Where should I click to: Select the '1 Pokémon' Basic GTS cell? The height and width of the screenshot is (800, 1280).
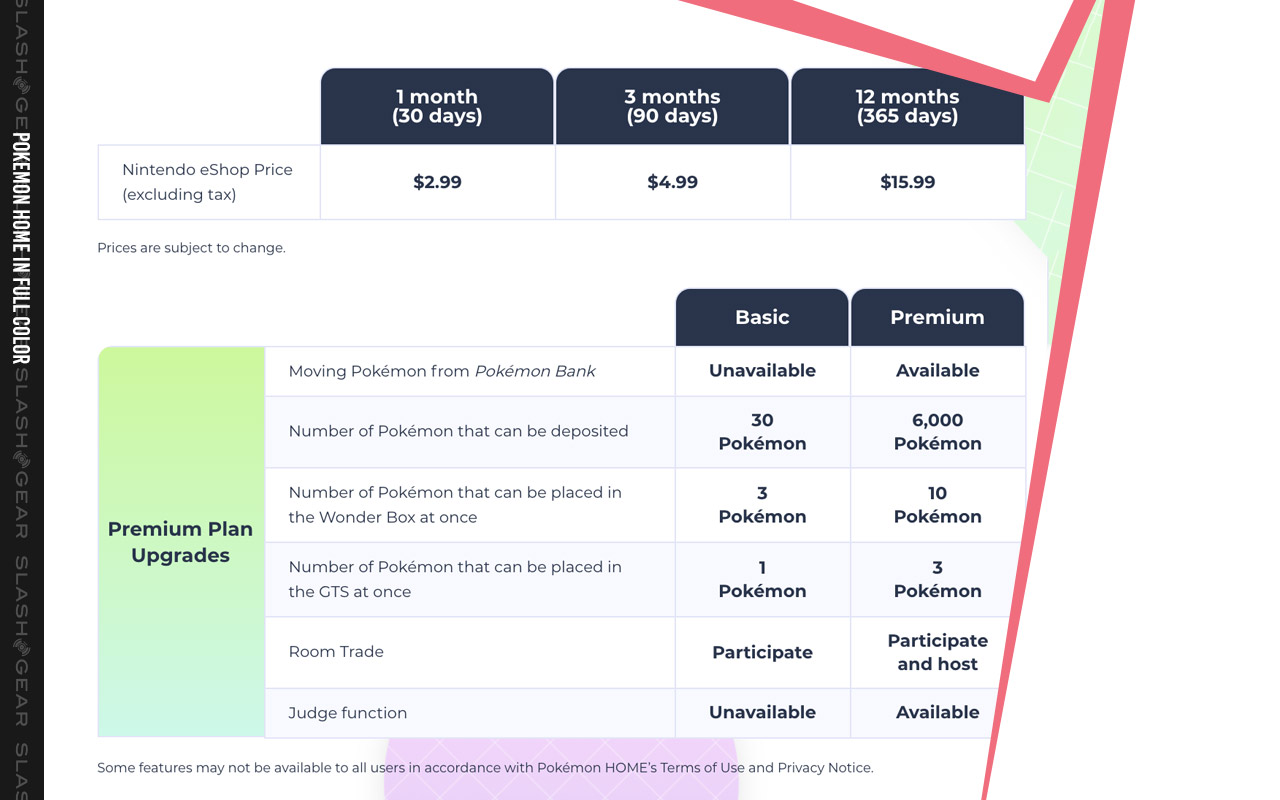tap(762, 579)
